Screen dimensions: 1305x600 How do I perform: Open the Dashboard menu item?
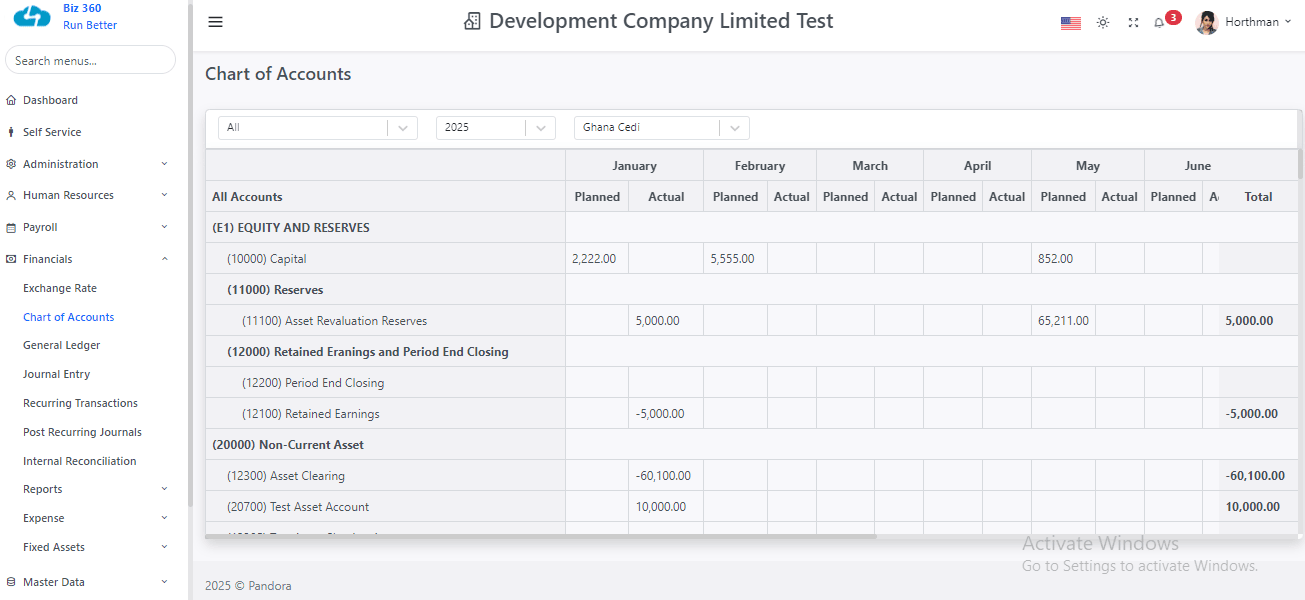tap(50, 100)
